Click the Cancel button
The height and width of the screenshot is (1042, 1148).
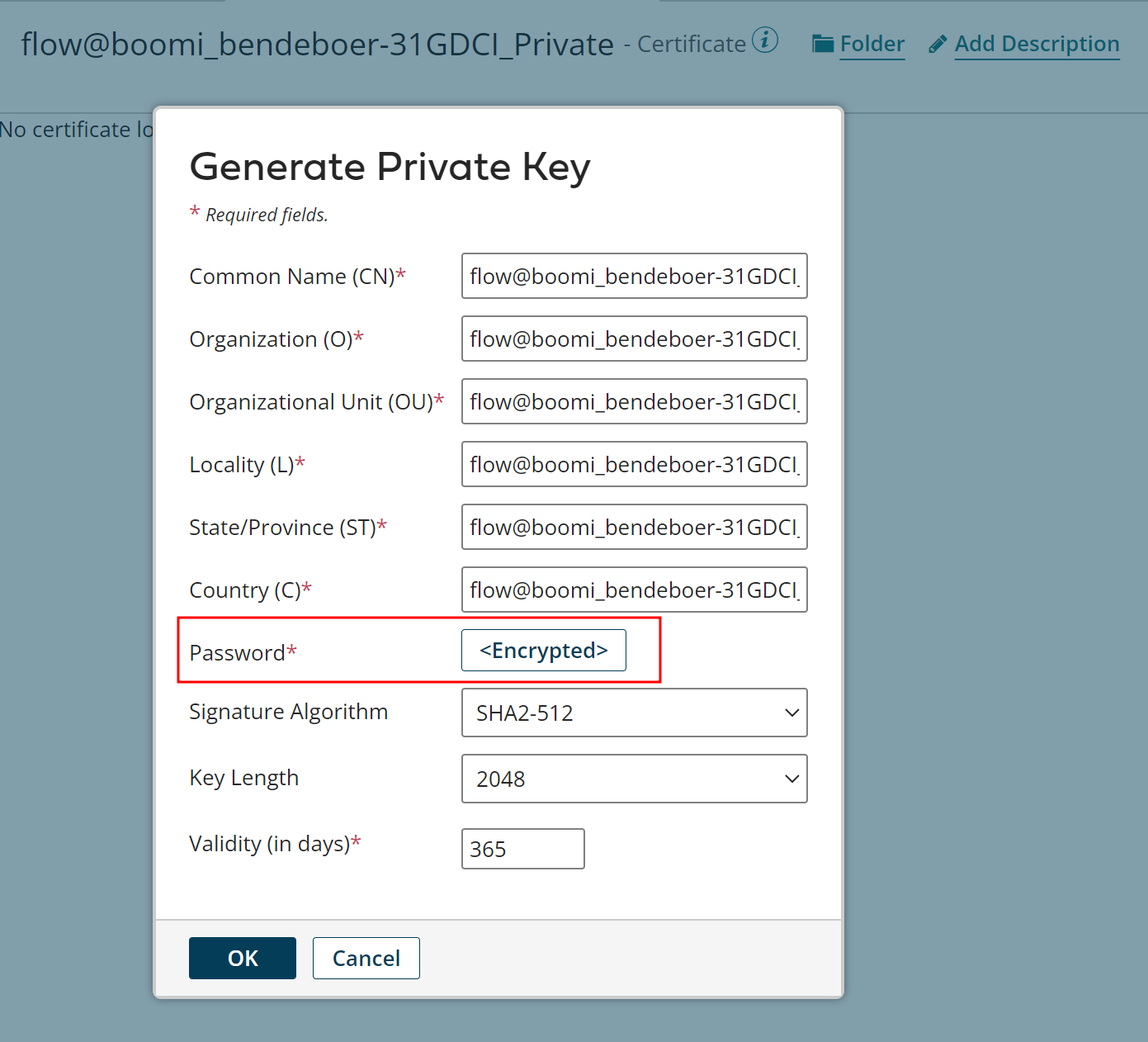click(366, 958)
